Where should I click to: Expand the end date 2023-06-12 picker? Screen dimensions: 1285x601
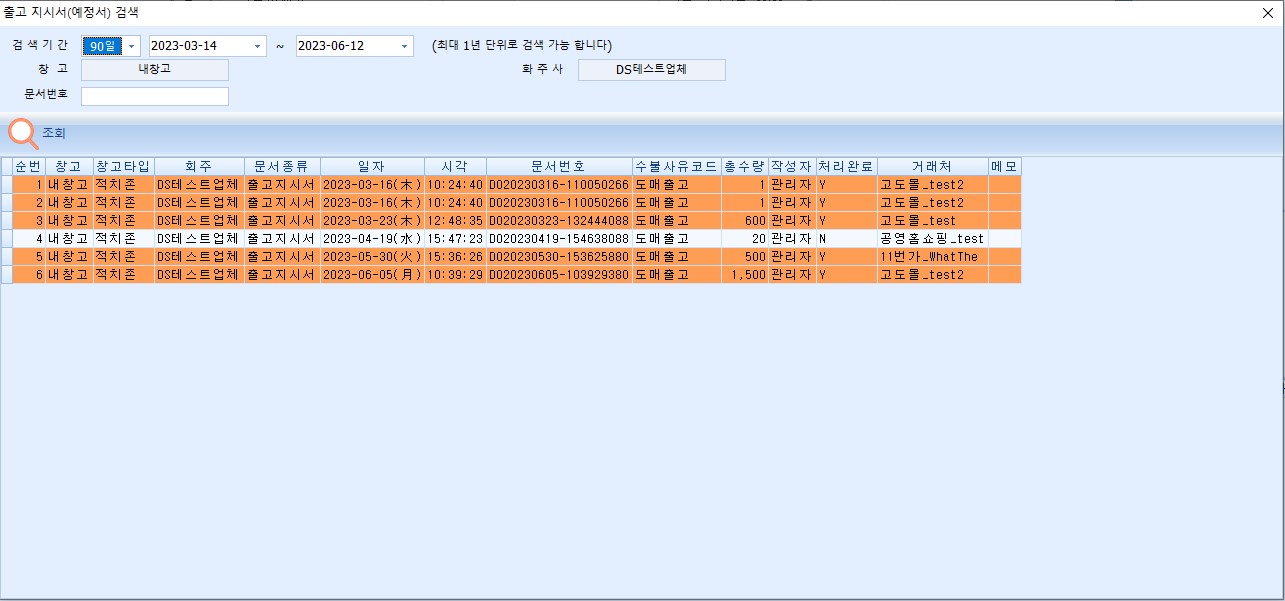coord(404,46)
